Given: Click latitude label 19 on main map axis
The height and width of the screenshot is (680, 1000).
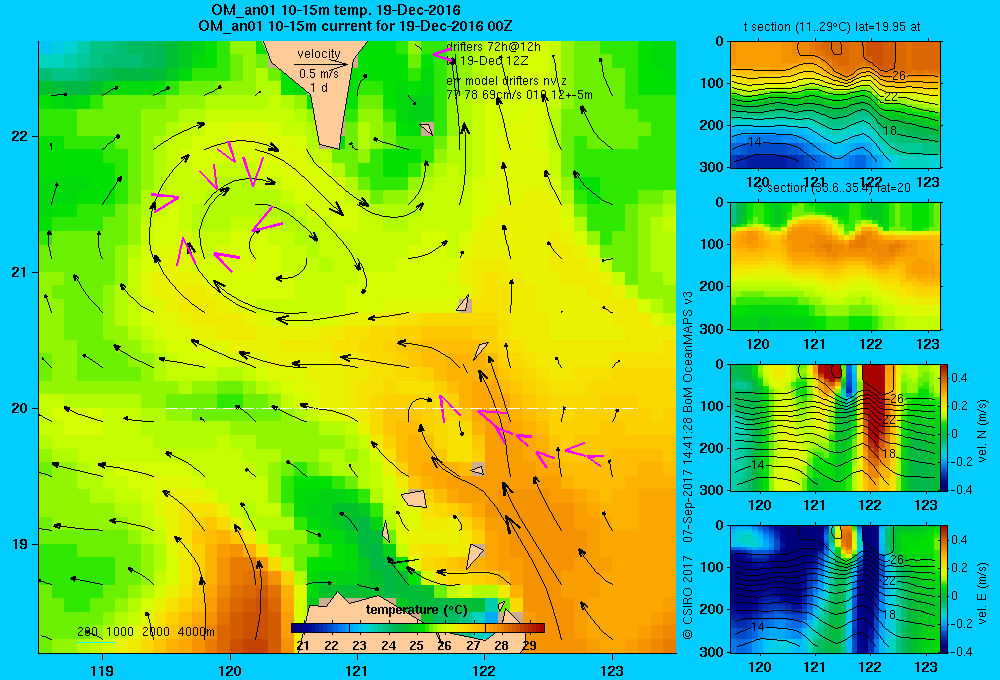Looking at the screenshot, I should tap(19, 544).
